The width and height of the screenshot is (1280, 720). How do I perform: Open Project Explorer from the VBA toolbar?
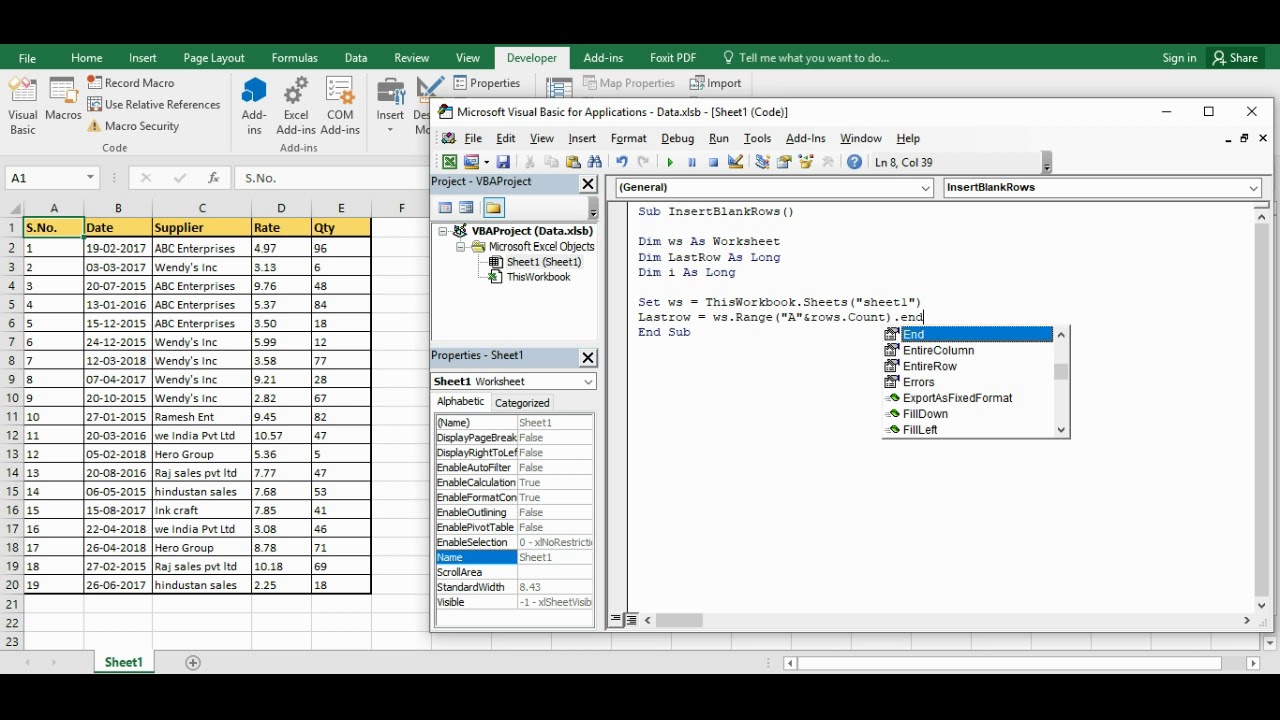coord(763,162)
